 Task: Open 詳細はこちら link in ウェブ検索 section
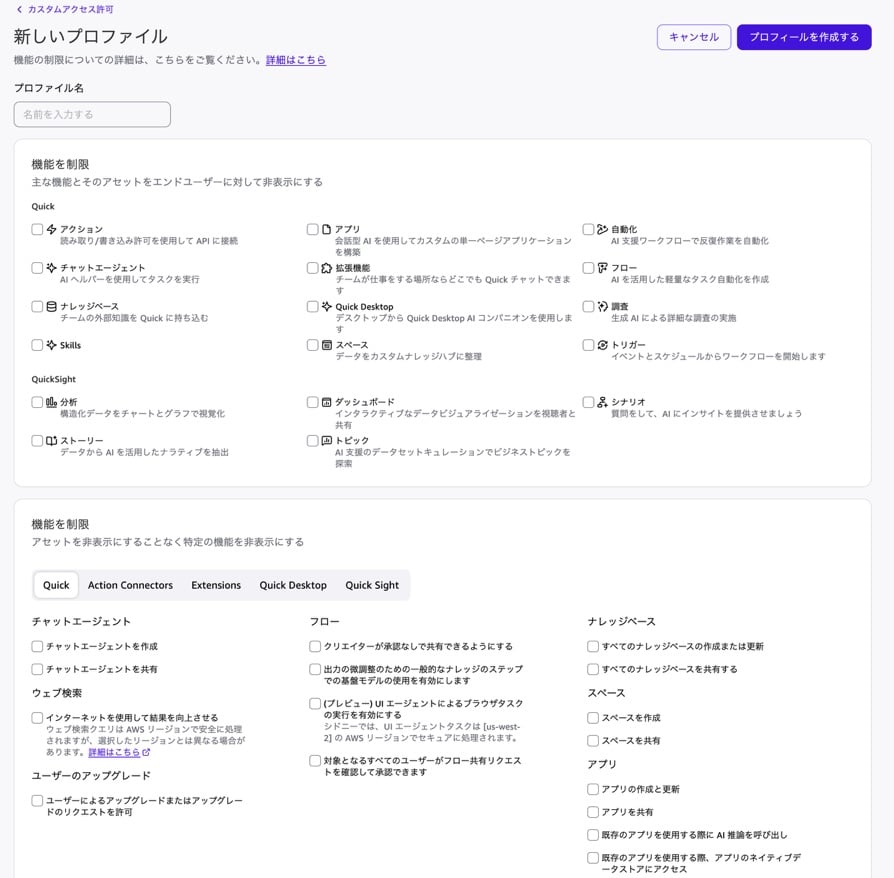[x=114, y=753]
